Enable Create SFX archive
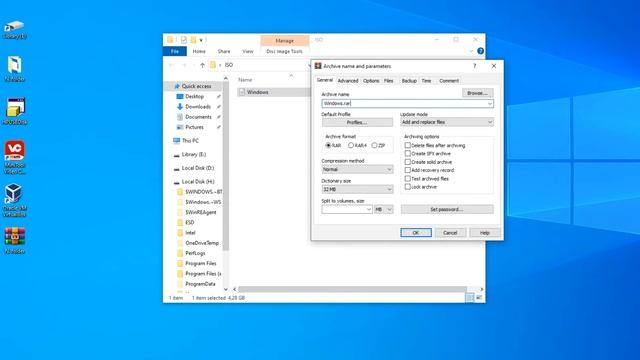 407,153
